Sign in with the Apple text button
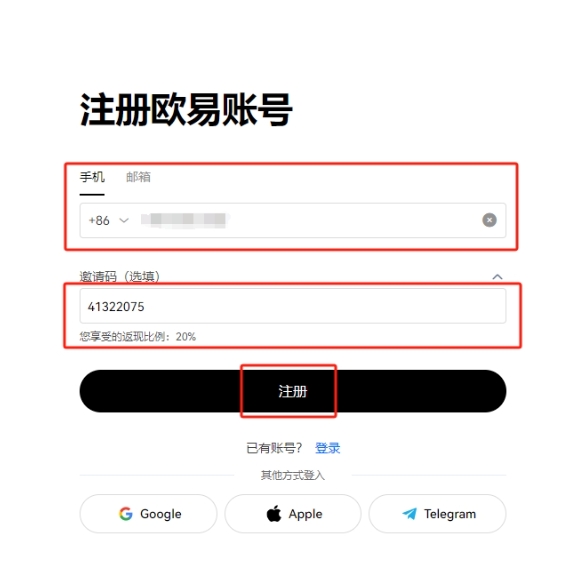The width and height of the screenshot is (565, 566). [293, 514]
